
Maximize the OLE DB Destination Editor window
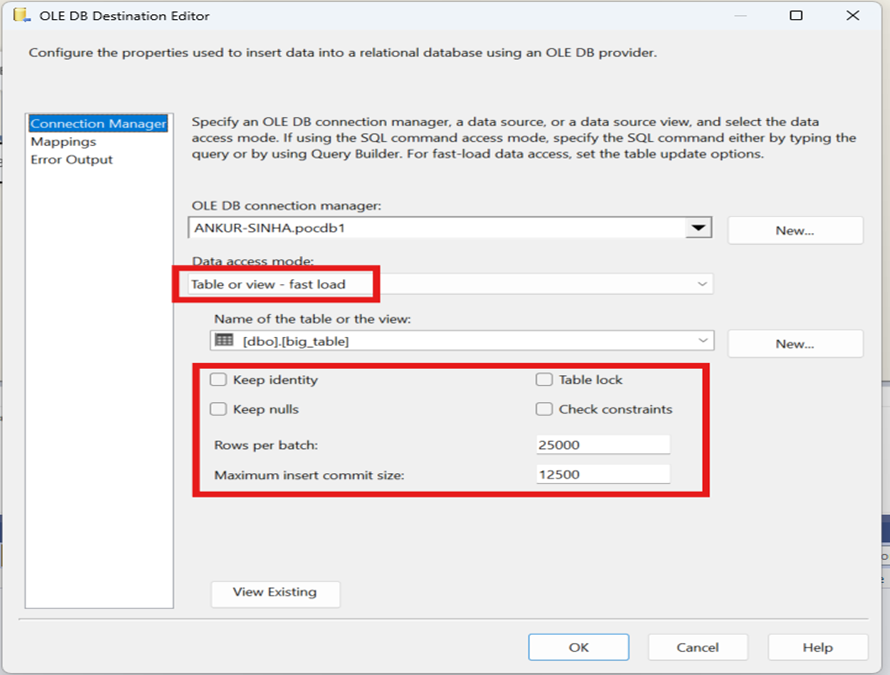click(x=796, y=16)
